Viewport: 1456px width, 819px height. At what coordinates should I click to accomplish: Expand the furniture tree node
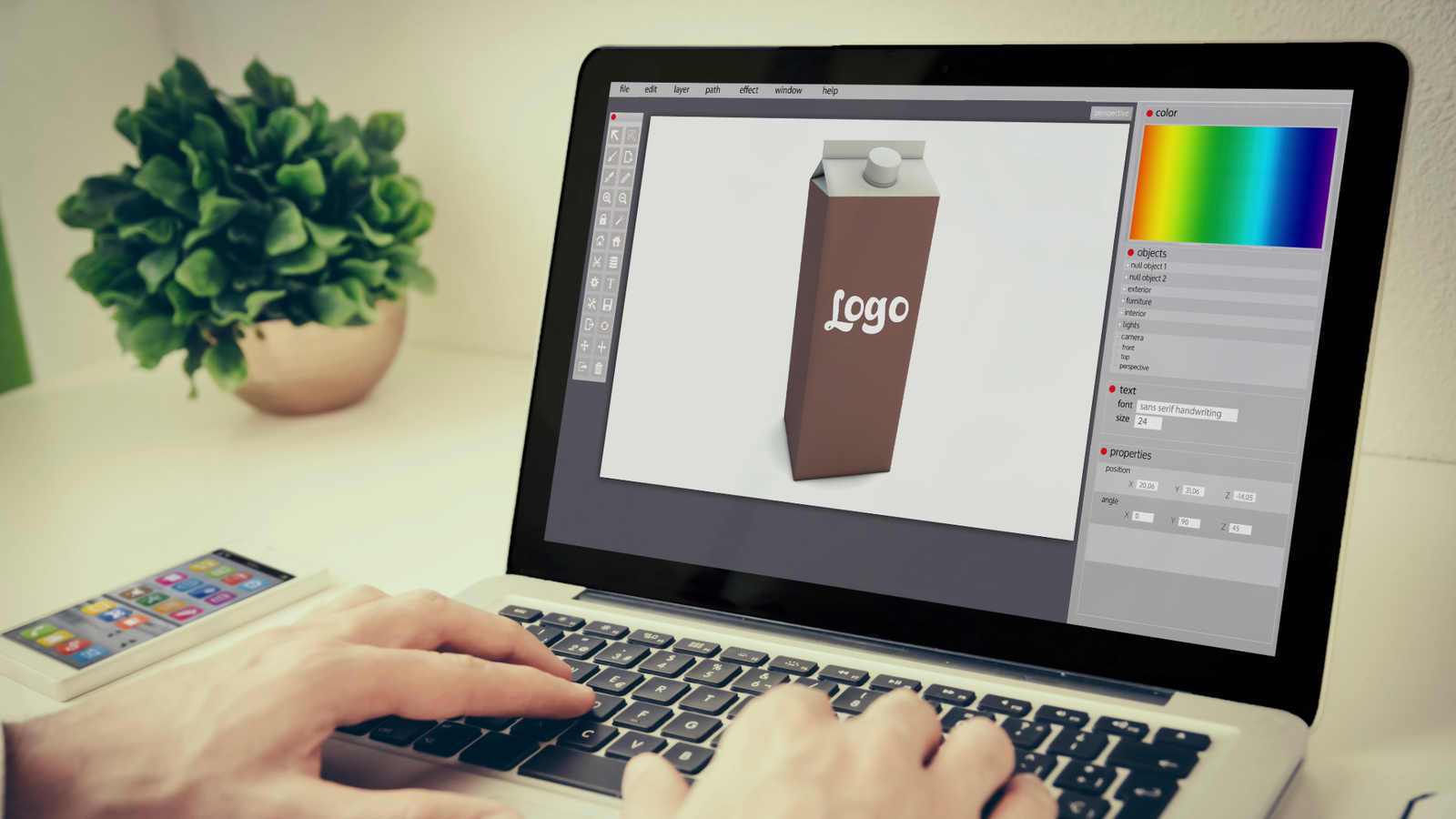1123,301
